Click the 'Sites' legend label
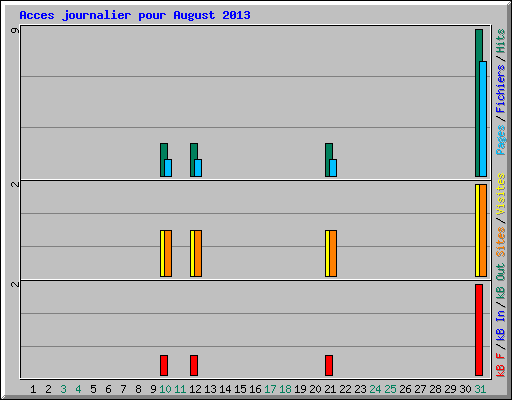Screen dimensions: 512x400 (501, 242)
